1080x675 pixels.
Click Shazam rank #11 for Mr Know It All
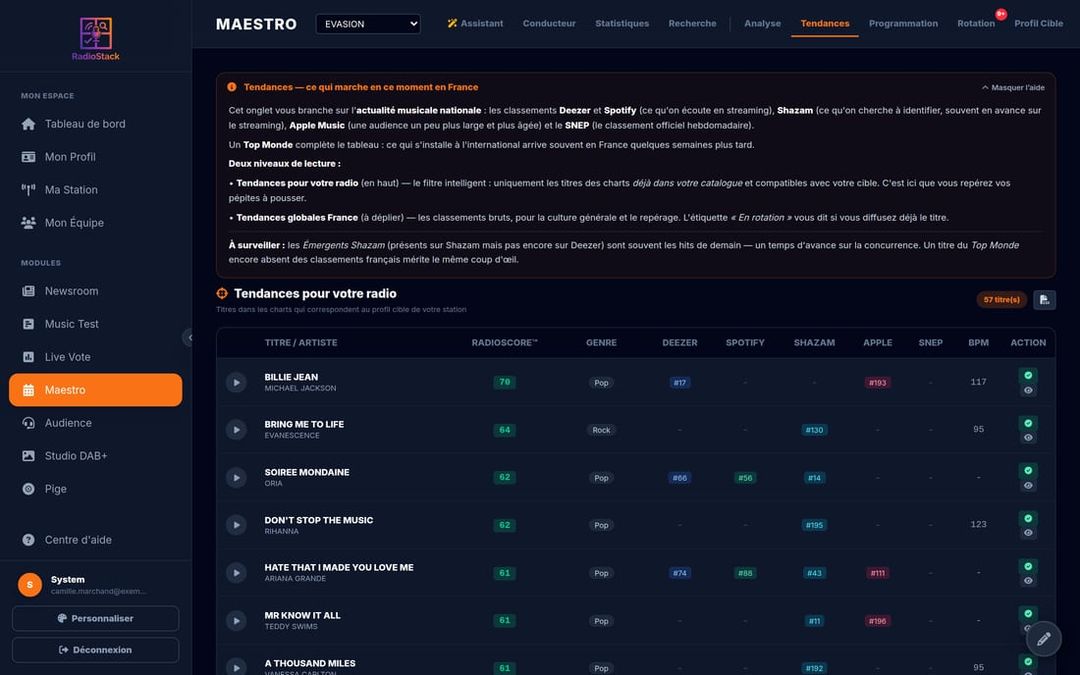click(x=814, y=621)
